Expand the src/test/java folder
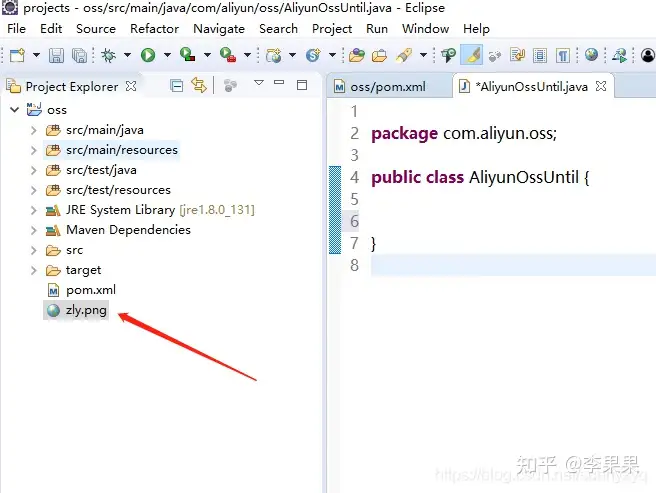Image resolution: width=656 pixels, height=493 pixels. (34, 170)
